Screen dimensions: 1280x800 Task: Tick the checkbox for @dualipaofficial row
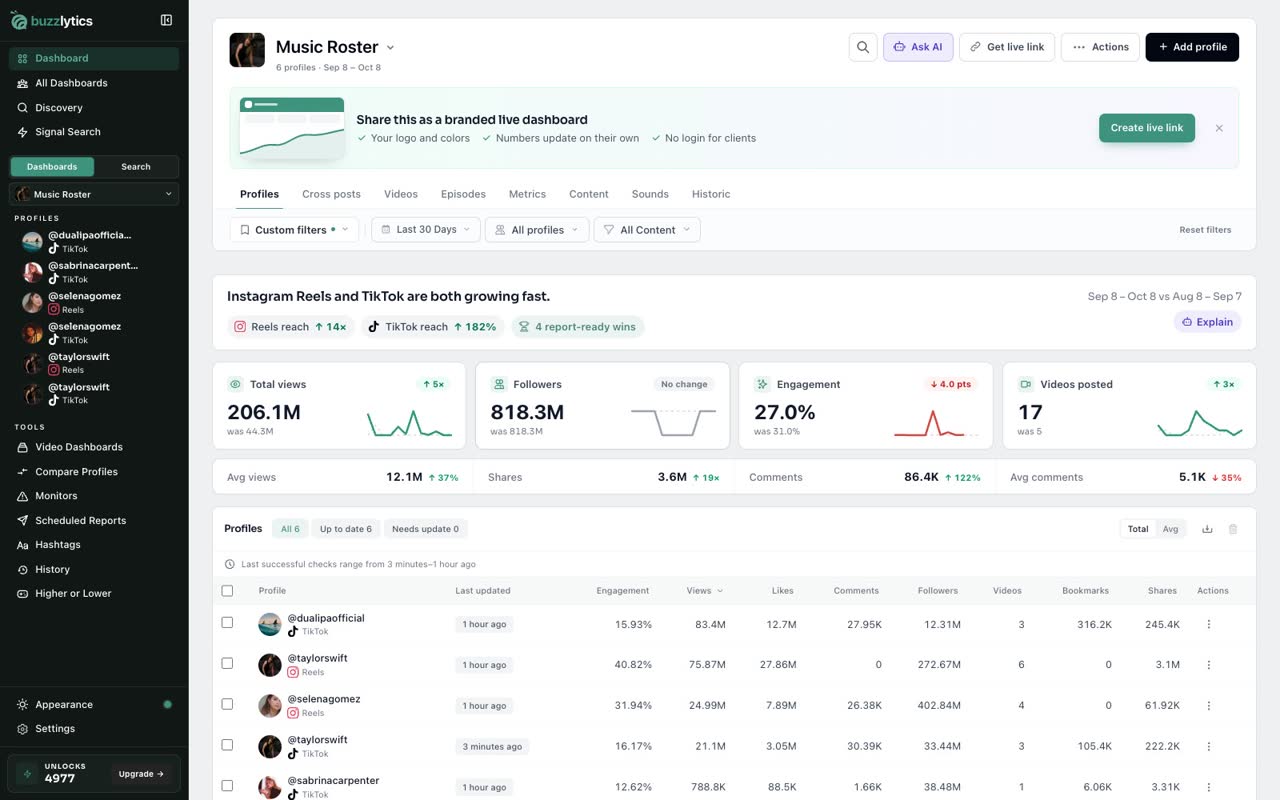coord(227,622)
